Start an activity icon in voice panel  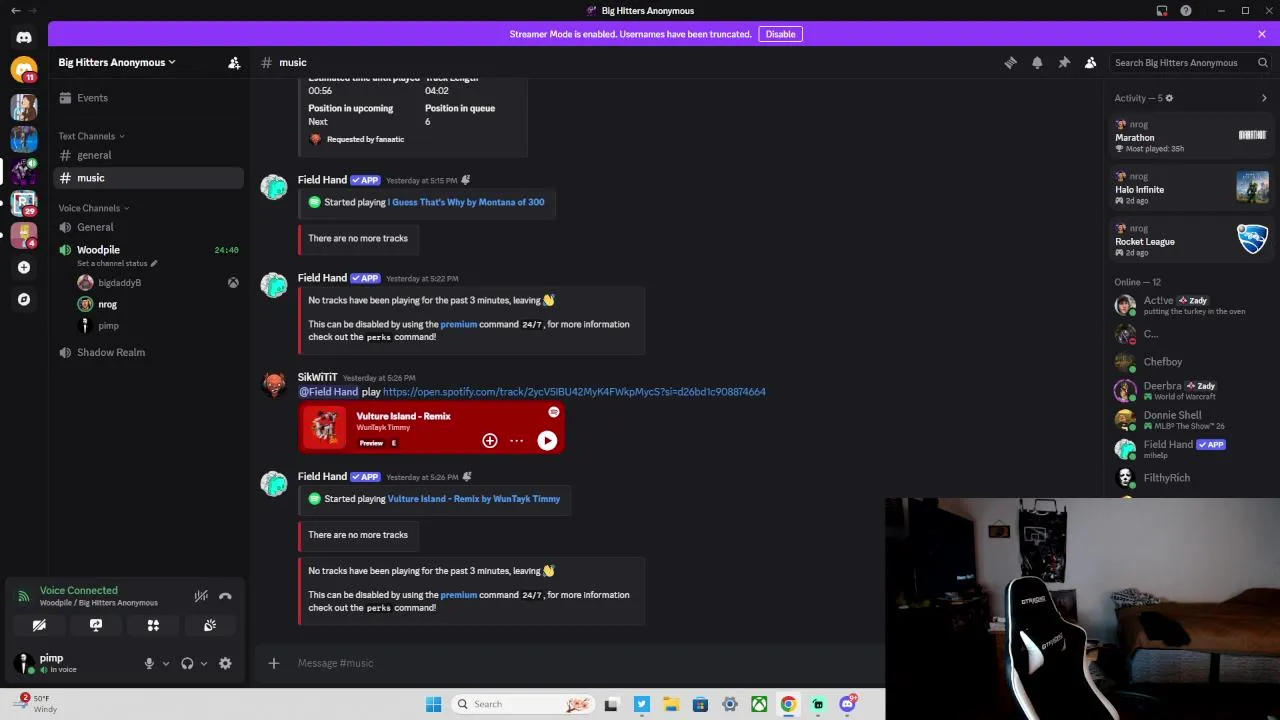[153, 625]
